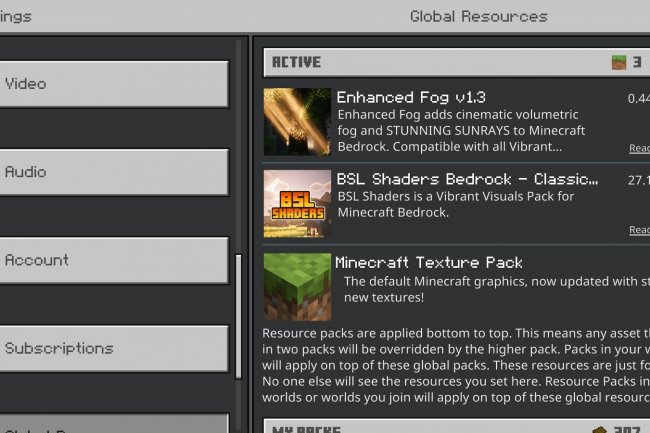Click the BSL Shaders description text

[456, 204]
